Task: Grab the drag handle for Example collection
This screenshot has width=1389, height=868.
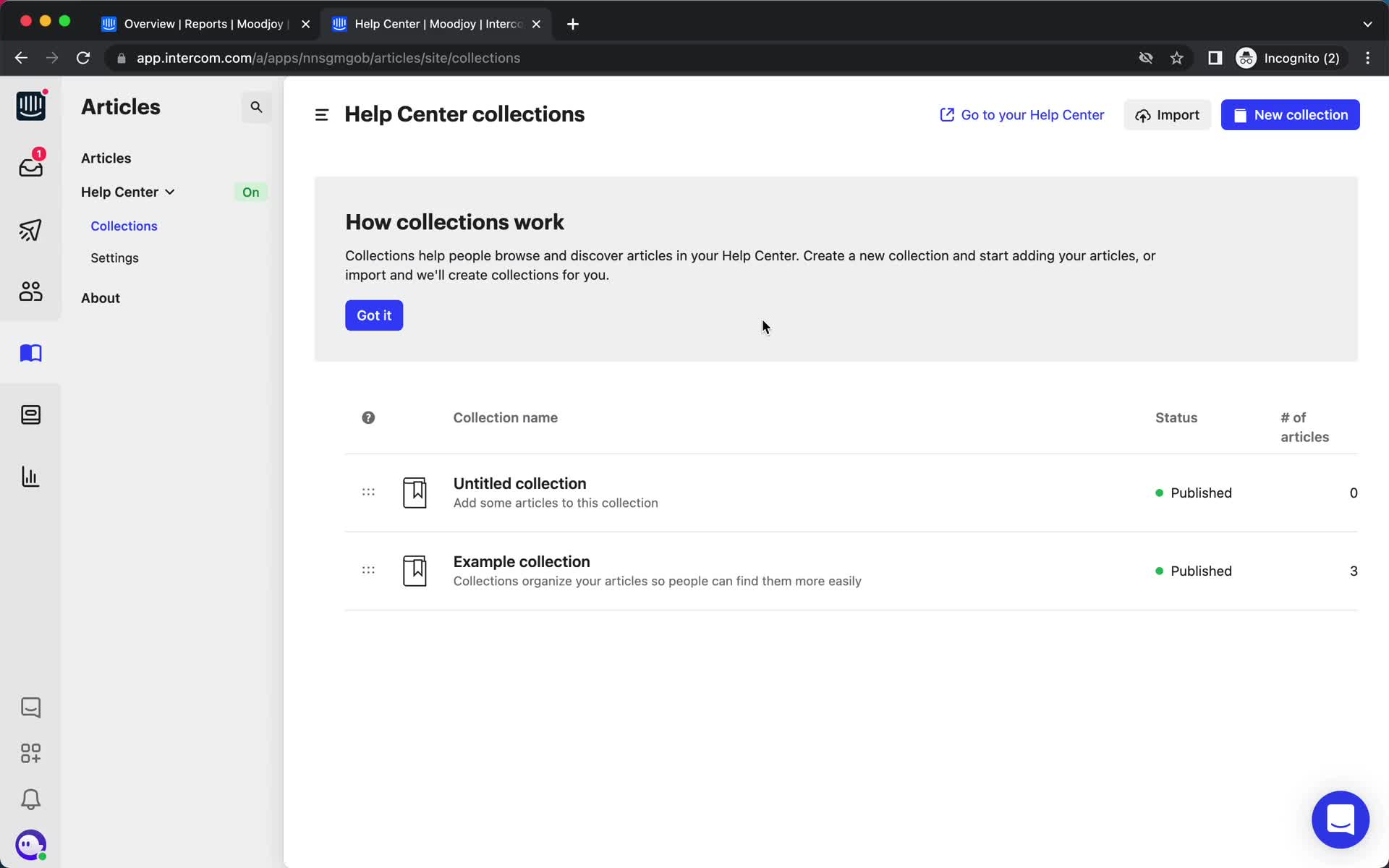Action: click(x=368, y=570)
